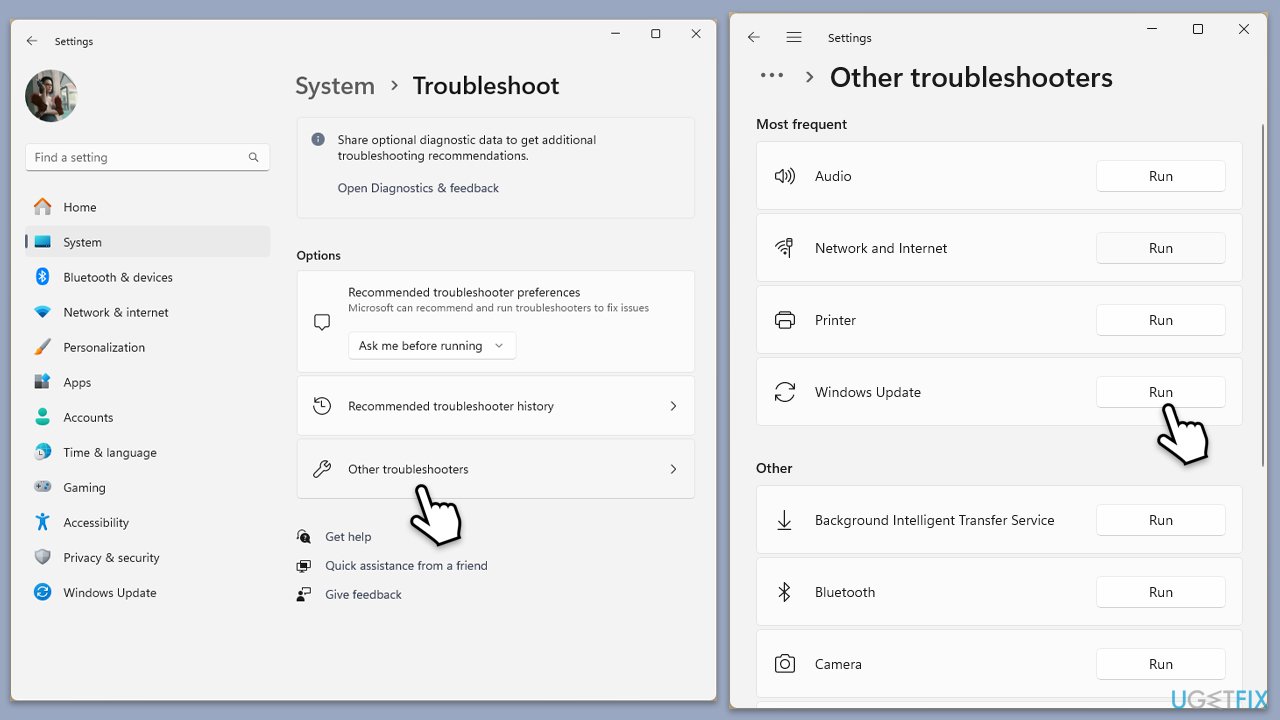Screen dimensions: 1280x720
Task: Open Home in the sidebar
Action: click(147, 207)
